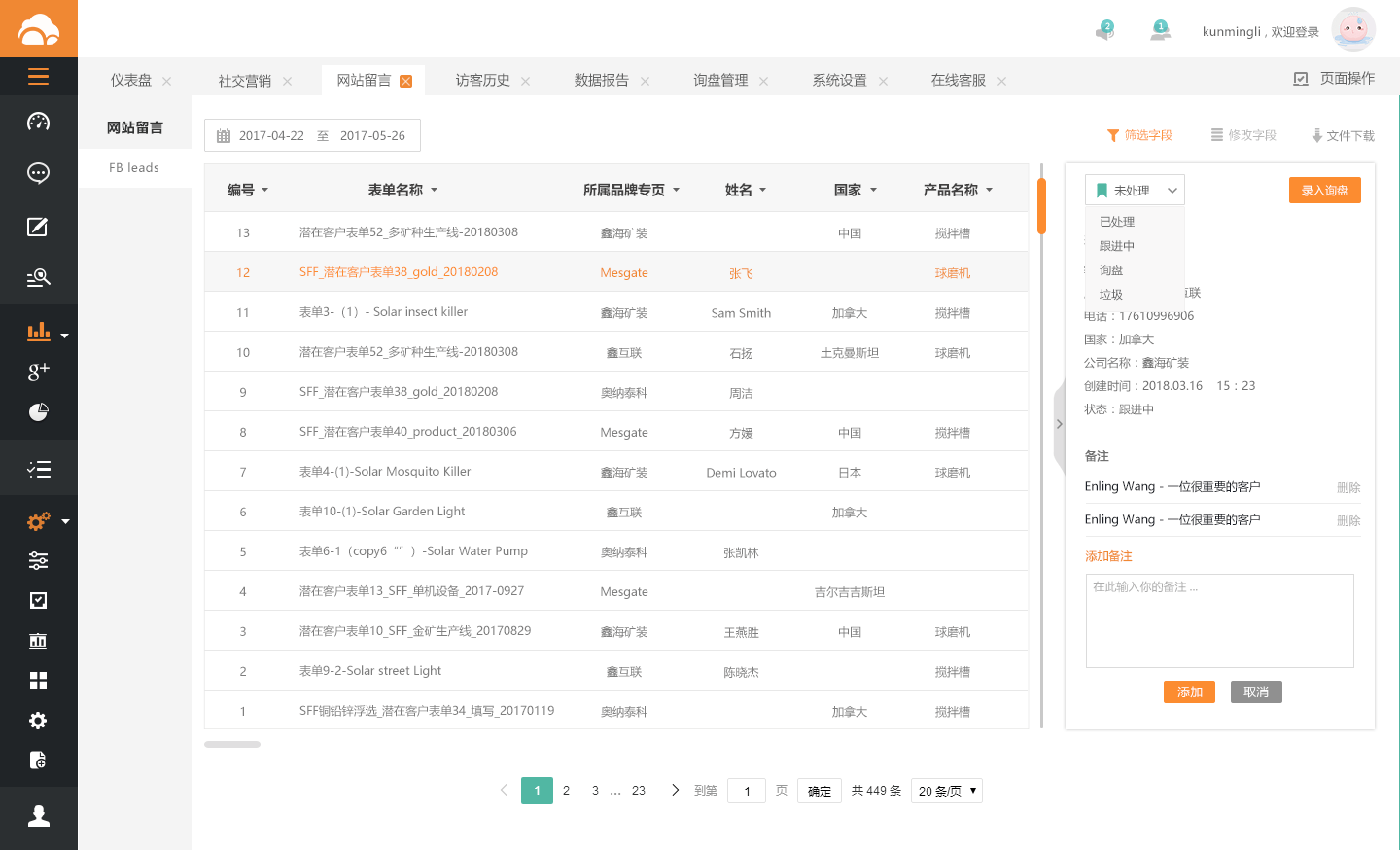The height and width of the screenshot is (850, 1400).
Task: Click the orange 添加 button
Action: 1189,692
